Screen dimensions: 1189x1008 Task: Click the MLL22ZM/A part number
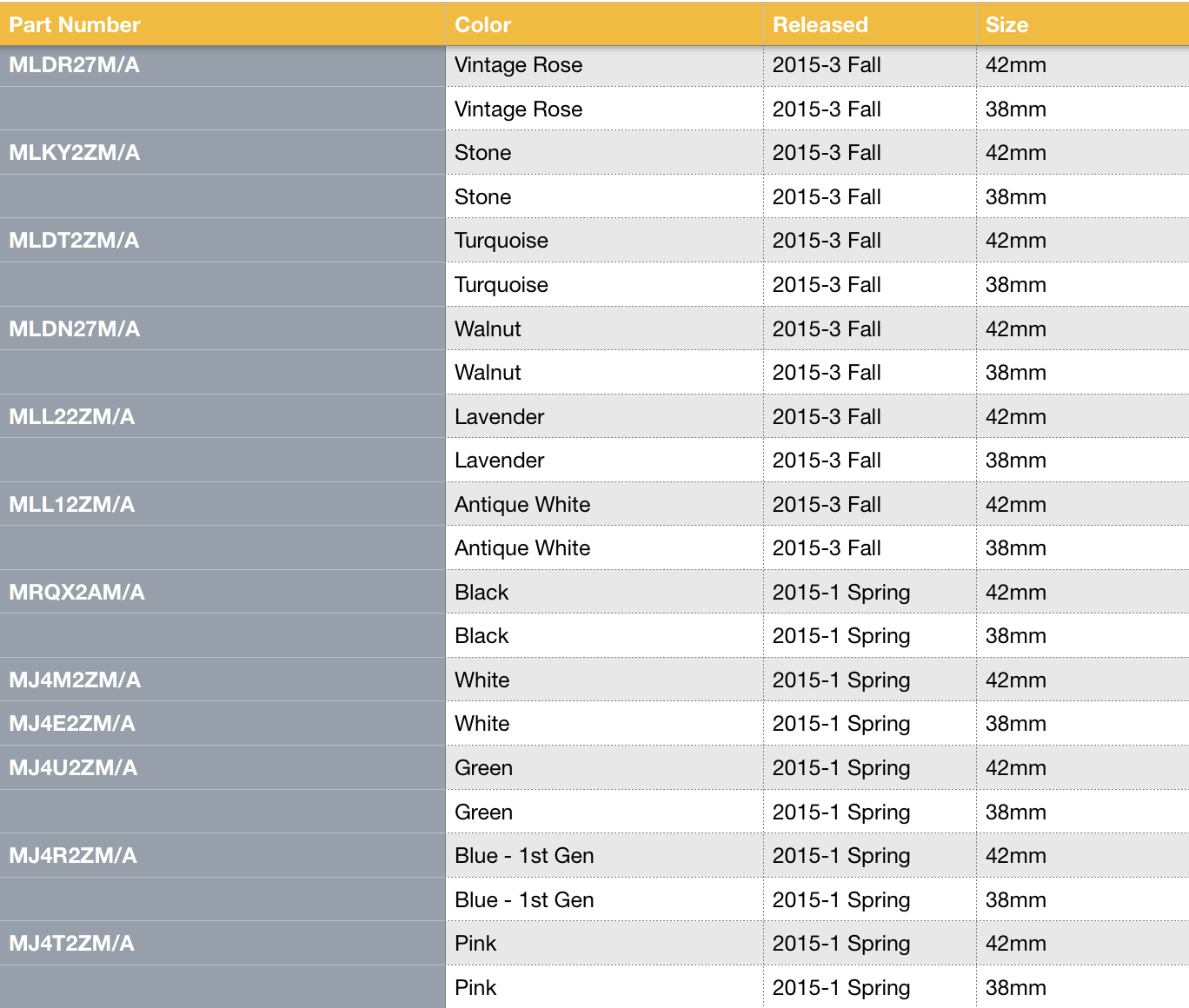[72, 417]
